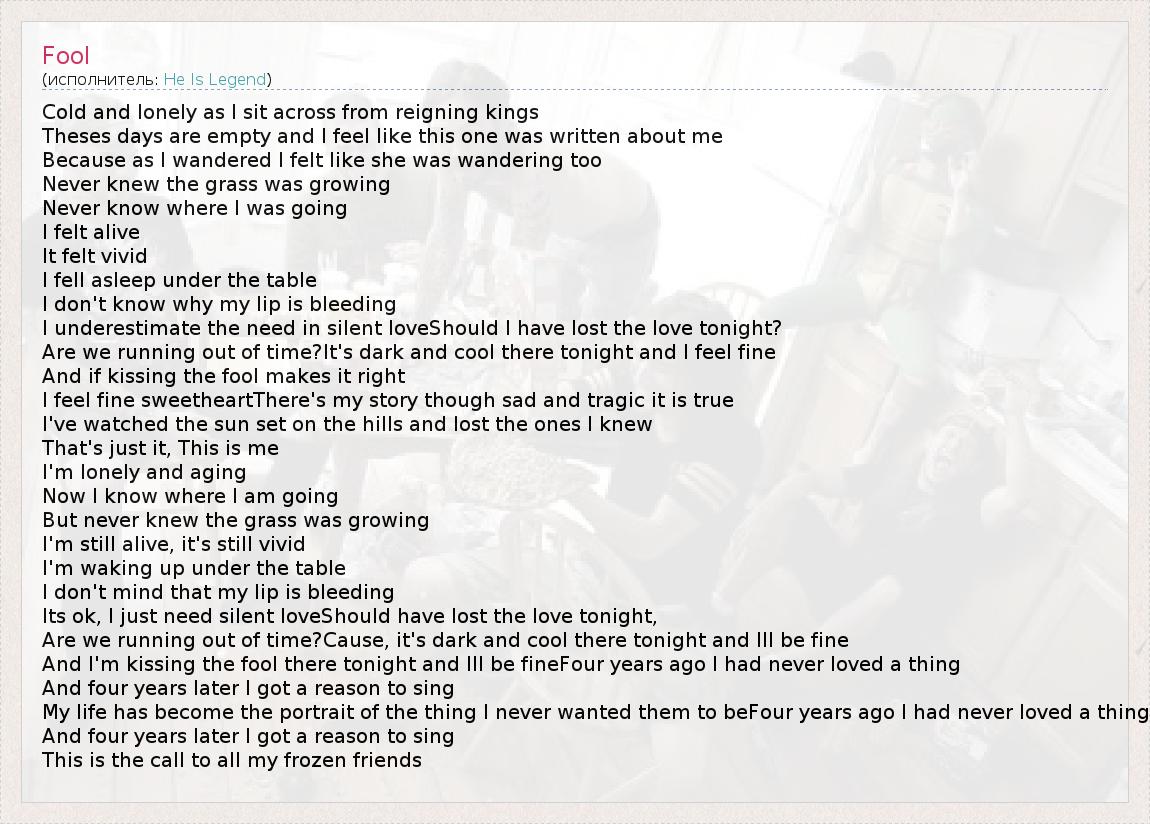1150x824 pixels.
Task: Click the lyric "It felt vivid"
Action: click(95, 256)
